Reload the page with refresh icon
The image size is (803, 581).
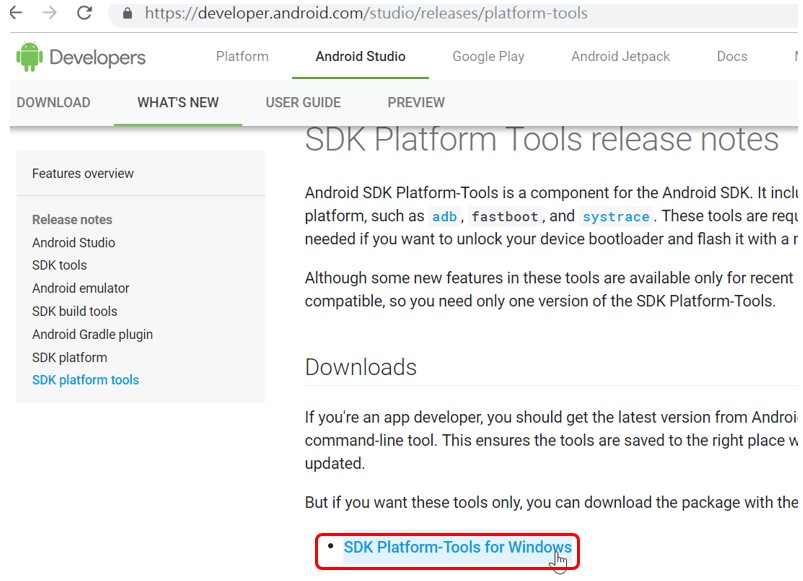pyautogui.click(x=84, y=12)
